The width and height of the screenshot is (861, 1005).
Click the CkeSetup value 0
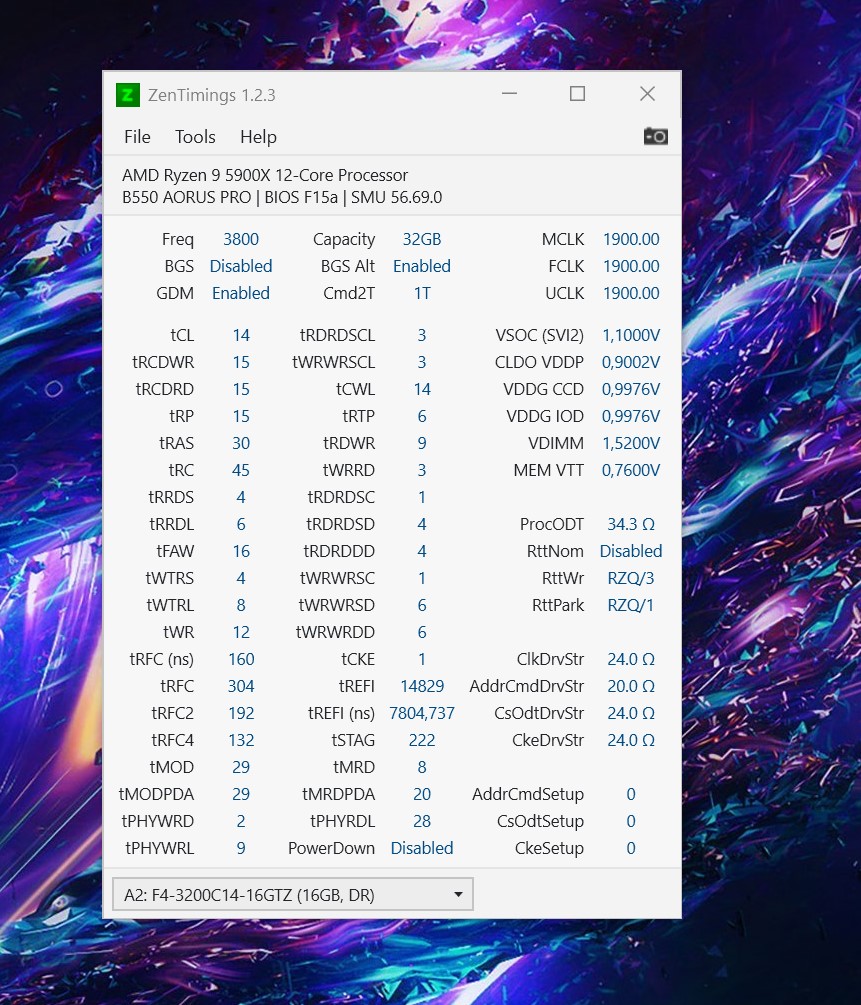pos(631,848)
